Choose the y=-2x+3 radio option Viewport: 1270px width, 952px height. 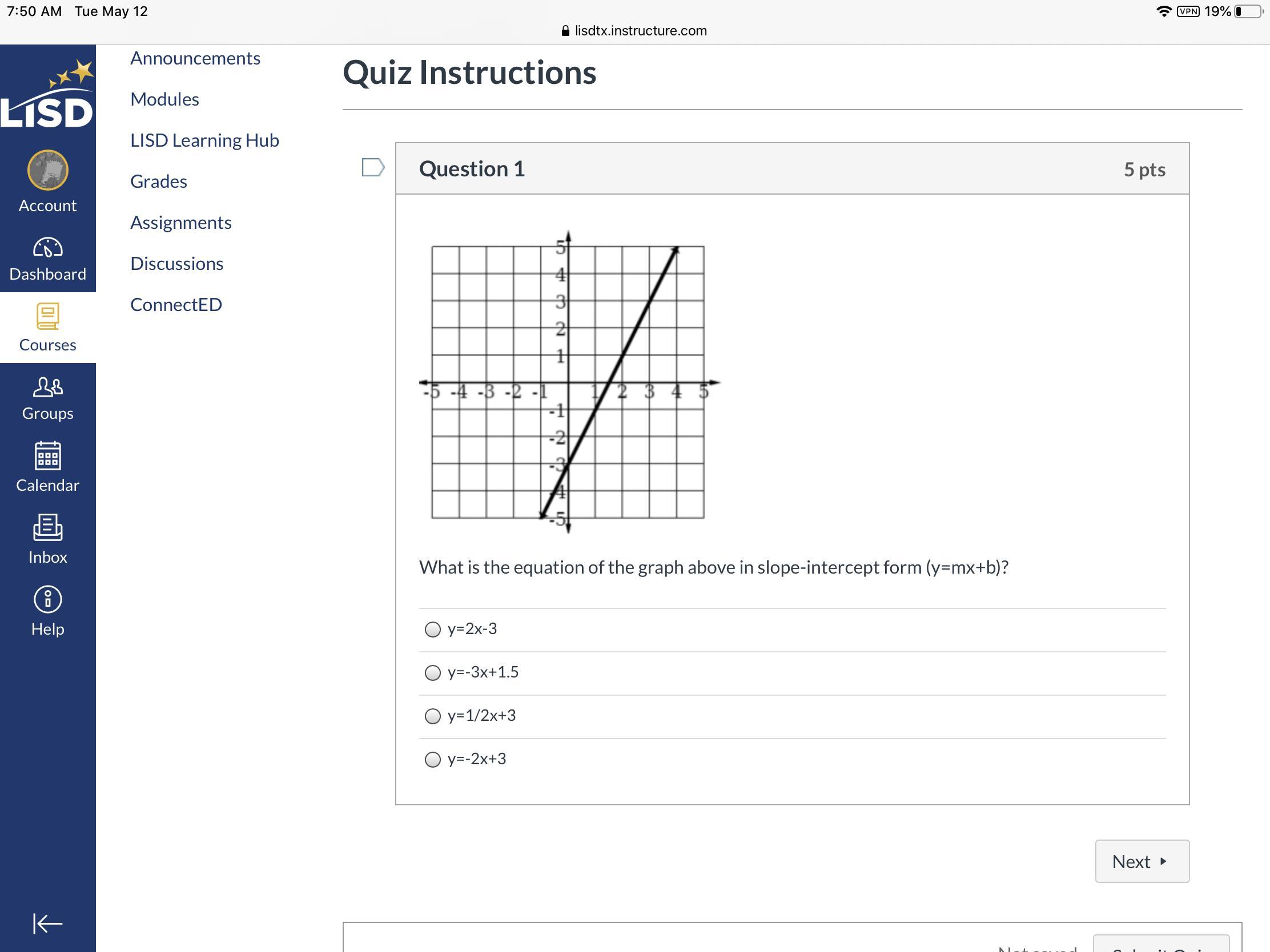point(432,760)
